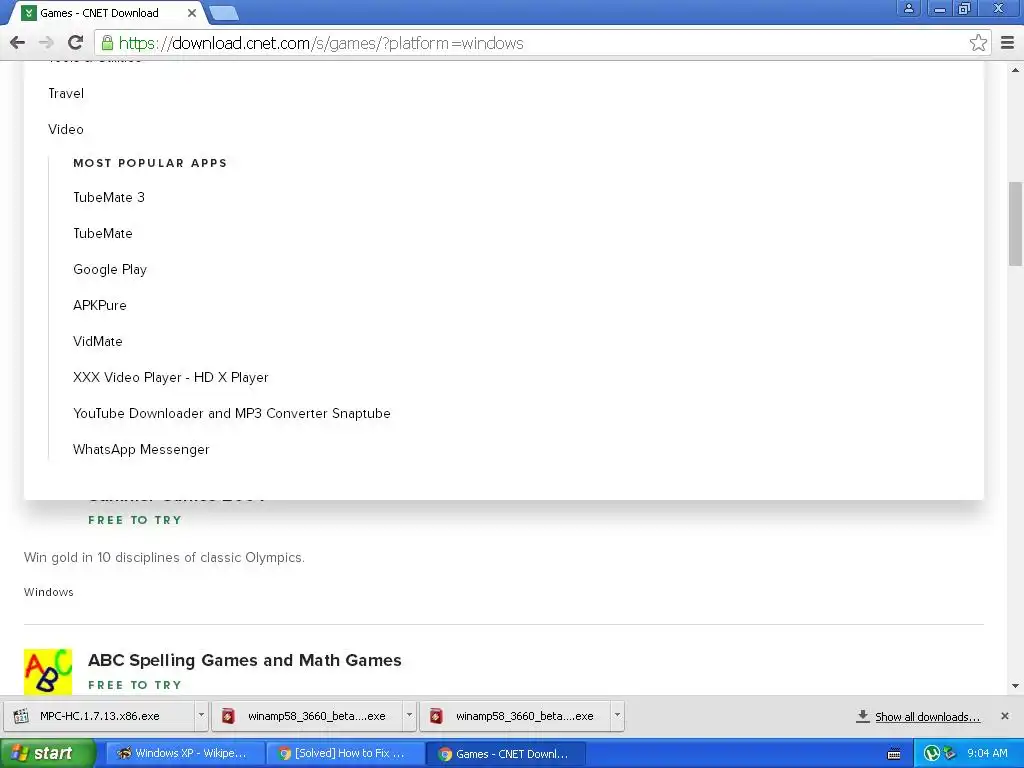Open the Video category
The height and width of the screenshot is (768, 1024).
click(66, 129)
